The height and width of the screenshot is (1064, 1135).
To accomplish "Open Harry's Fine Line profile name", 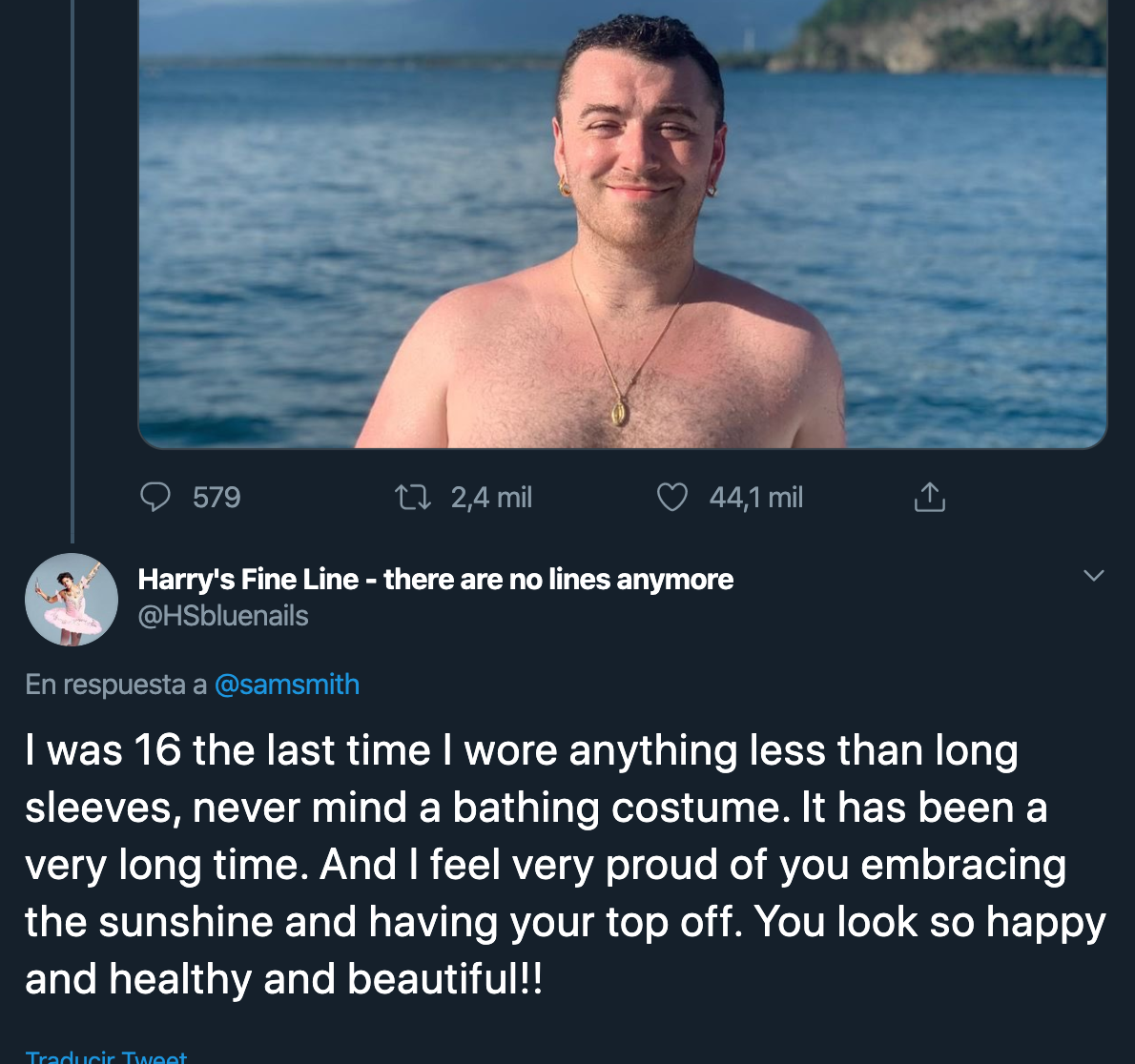I will 437,579.
